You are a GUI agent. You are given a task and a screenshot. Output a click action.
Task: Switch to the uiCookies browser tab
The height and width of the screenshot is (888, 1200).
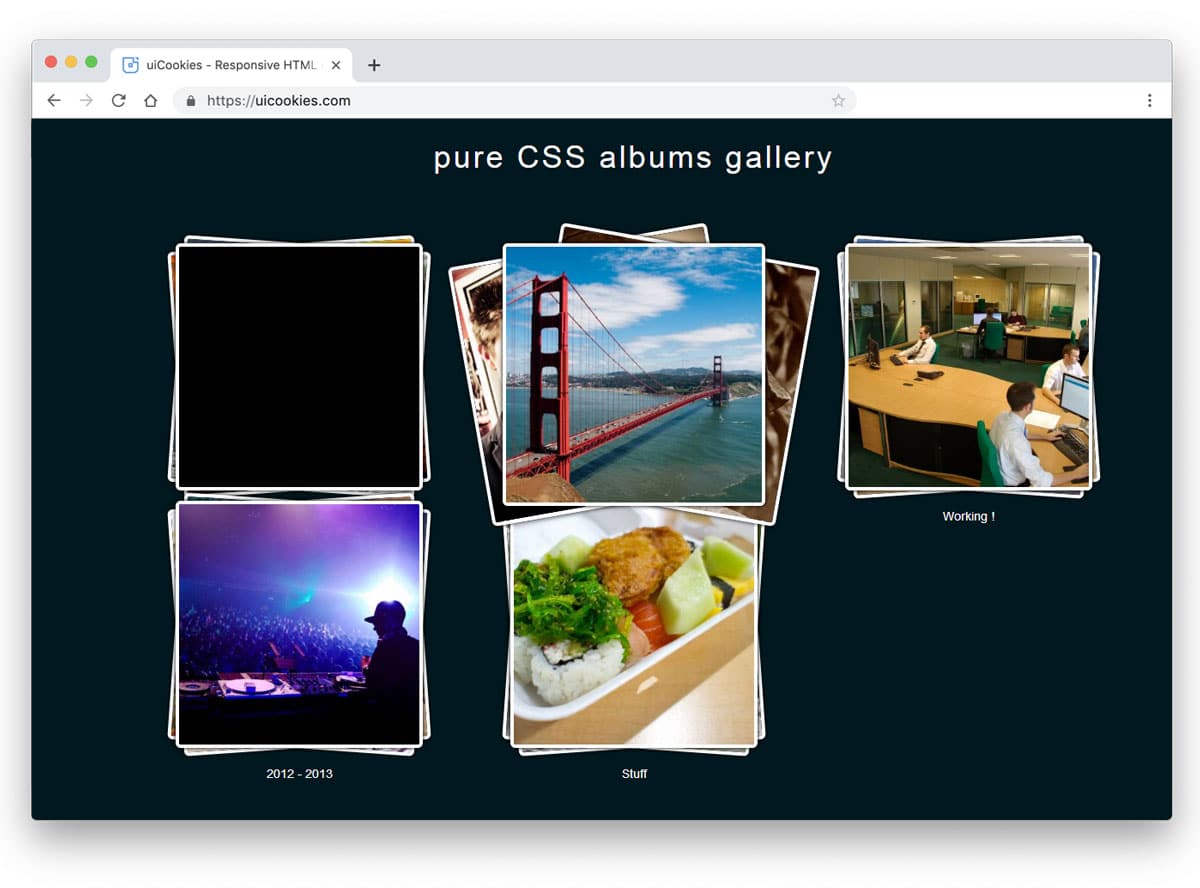point(230,64)
